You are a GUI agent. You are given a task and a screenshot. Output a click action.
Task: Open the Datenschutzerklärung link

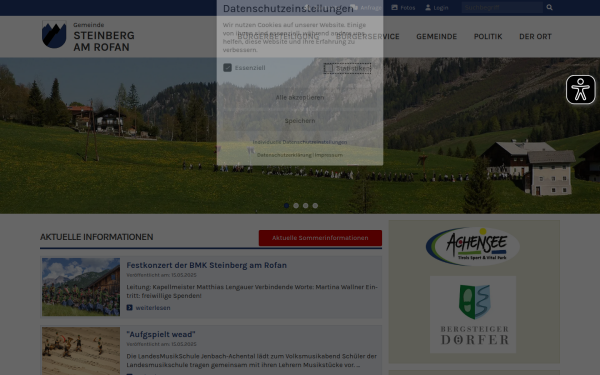click(x=284, y=155)
